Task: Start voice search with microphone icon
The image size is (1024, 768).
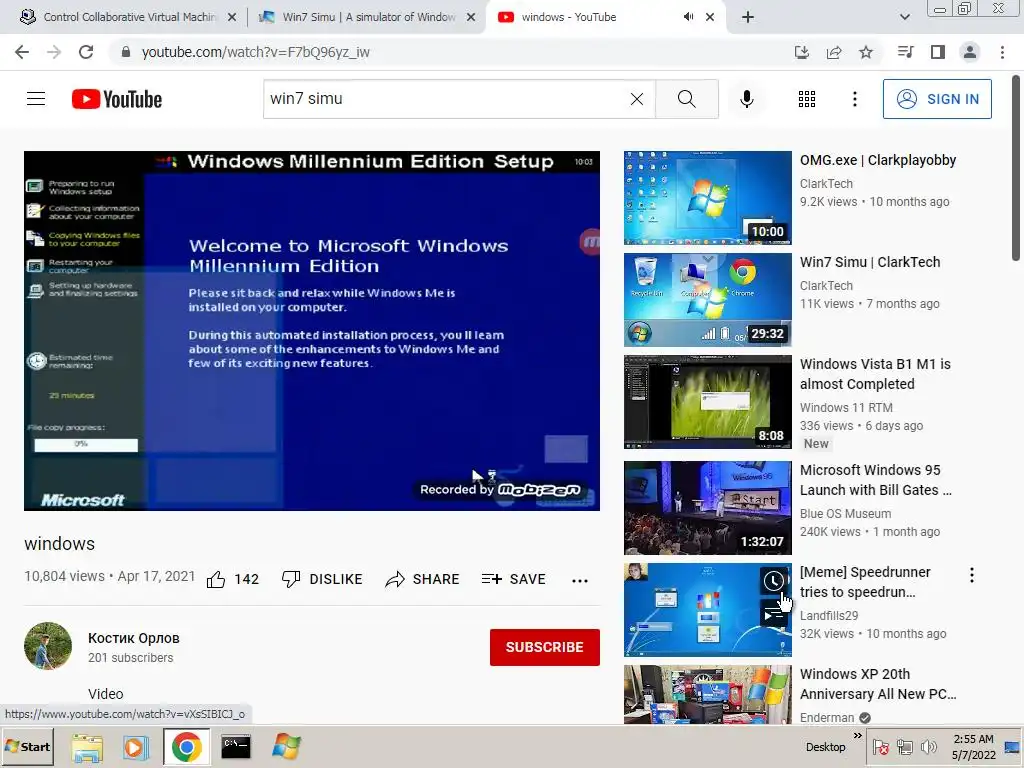Action: click(746, 99)
